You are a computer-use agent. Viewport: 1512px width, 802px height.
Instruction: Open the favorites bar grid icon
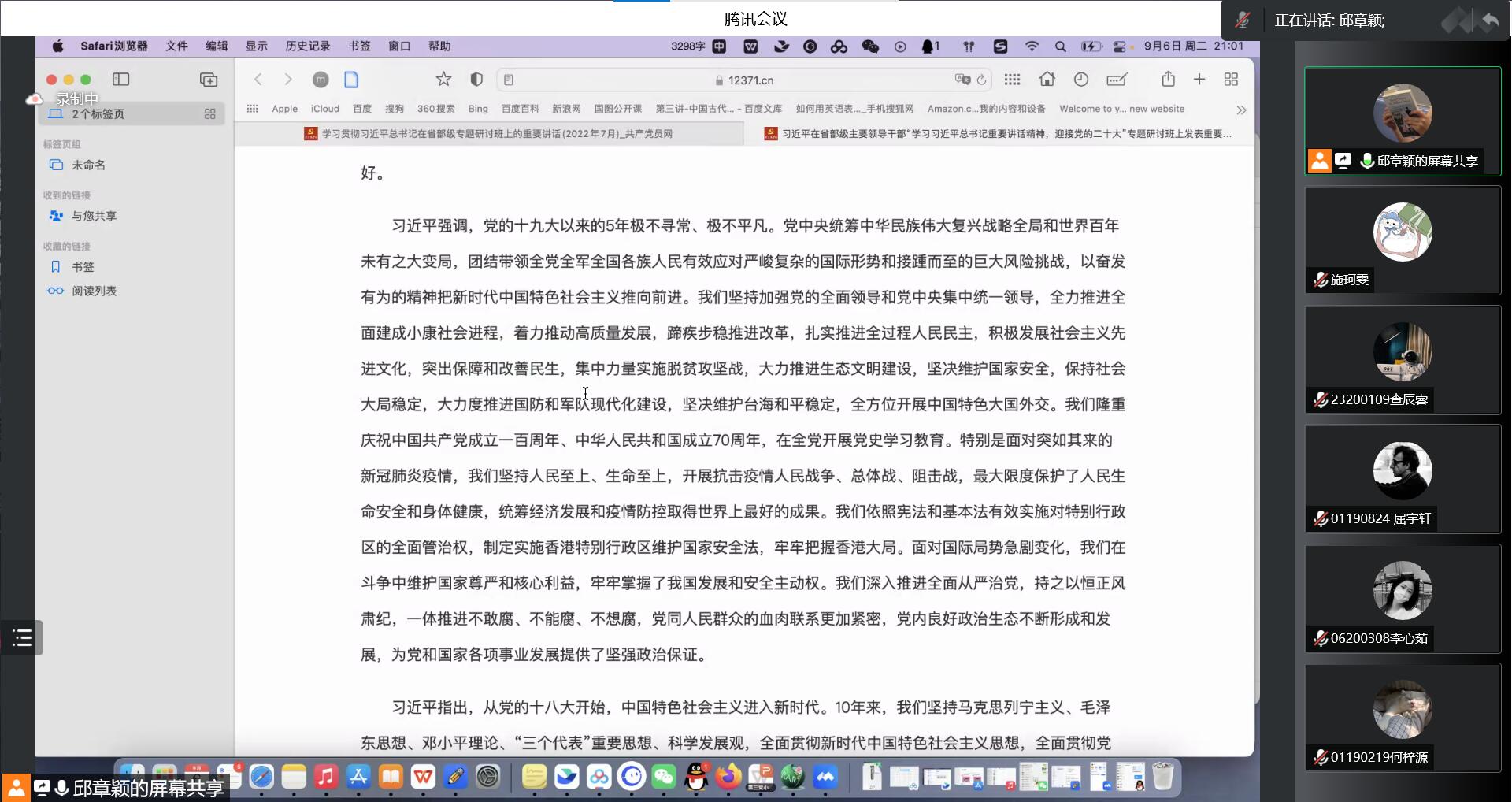pyautogui.click(x=253, y=109)
